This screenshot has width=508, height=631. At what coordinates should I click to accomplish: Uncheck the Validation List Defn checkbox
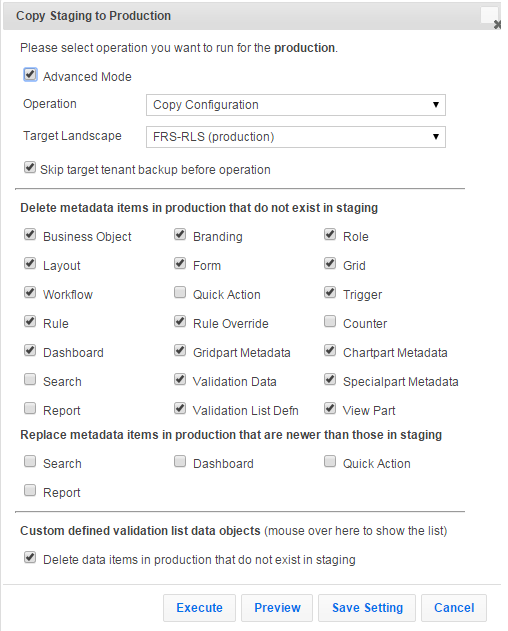point(180,408)
